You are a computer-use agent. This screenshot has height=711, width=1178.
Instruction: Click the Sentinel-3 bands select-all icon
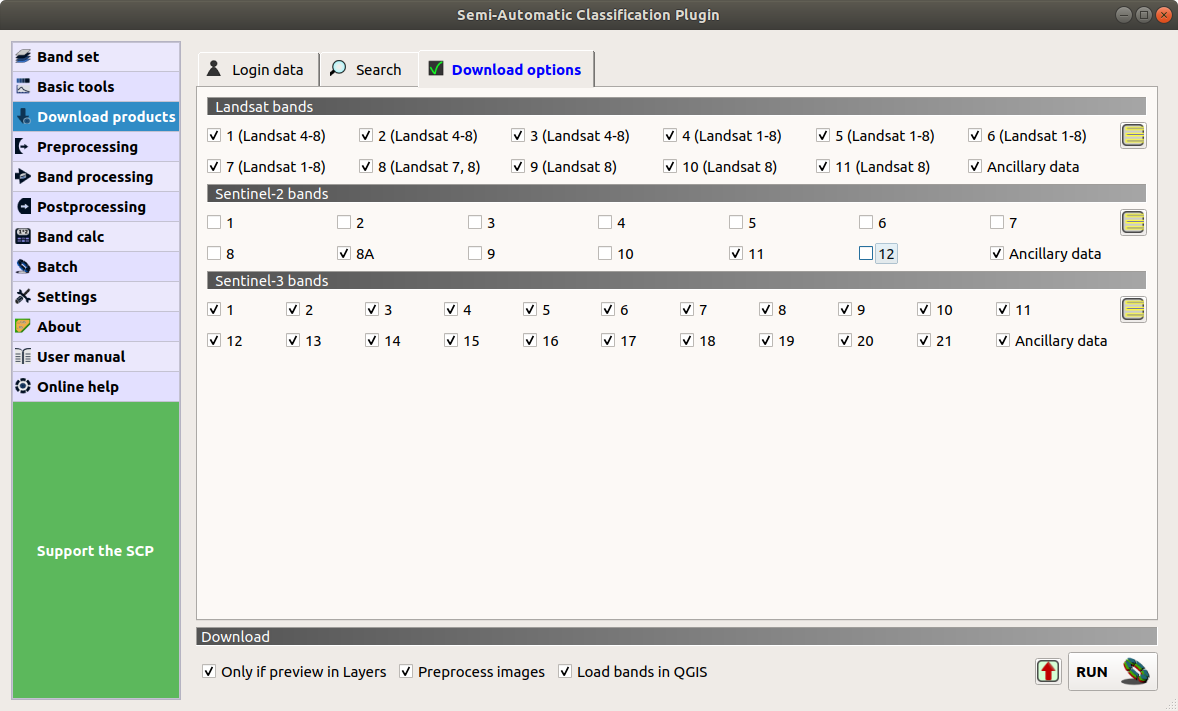pos(1133,310)
